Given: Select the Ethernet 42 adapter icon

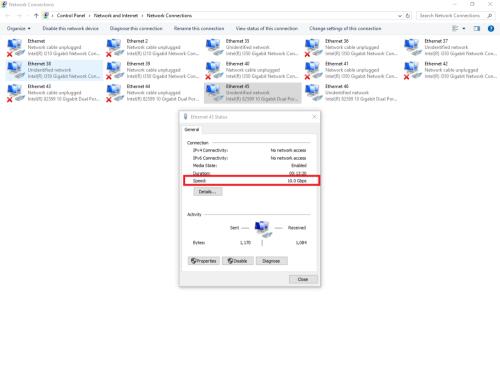Looking at the screenshot, I should point(412,70).
